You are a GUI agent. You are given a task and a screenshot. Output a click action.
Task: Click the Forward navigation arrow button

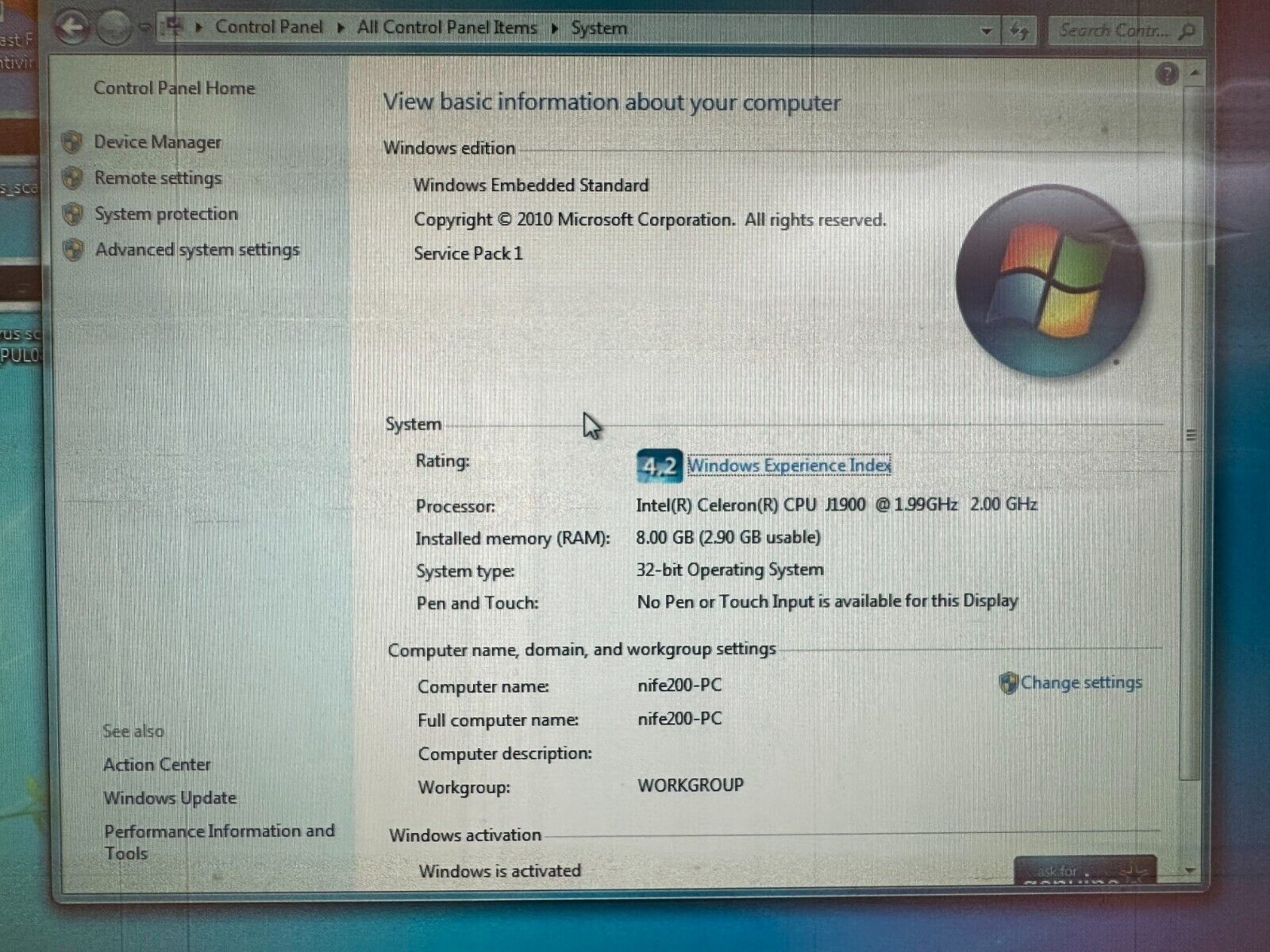pyautogui.click(x=115, y=29)
